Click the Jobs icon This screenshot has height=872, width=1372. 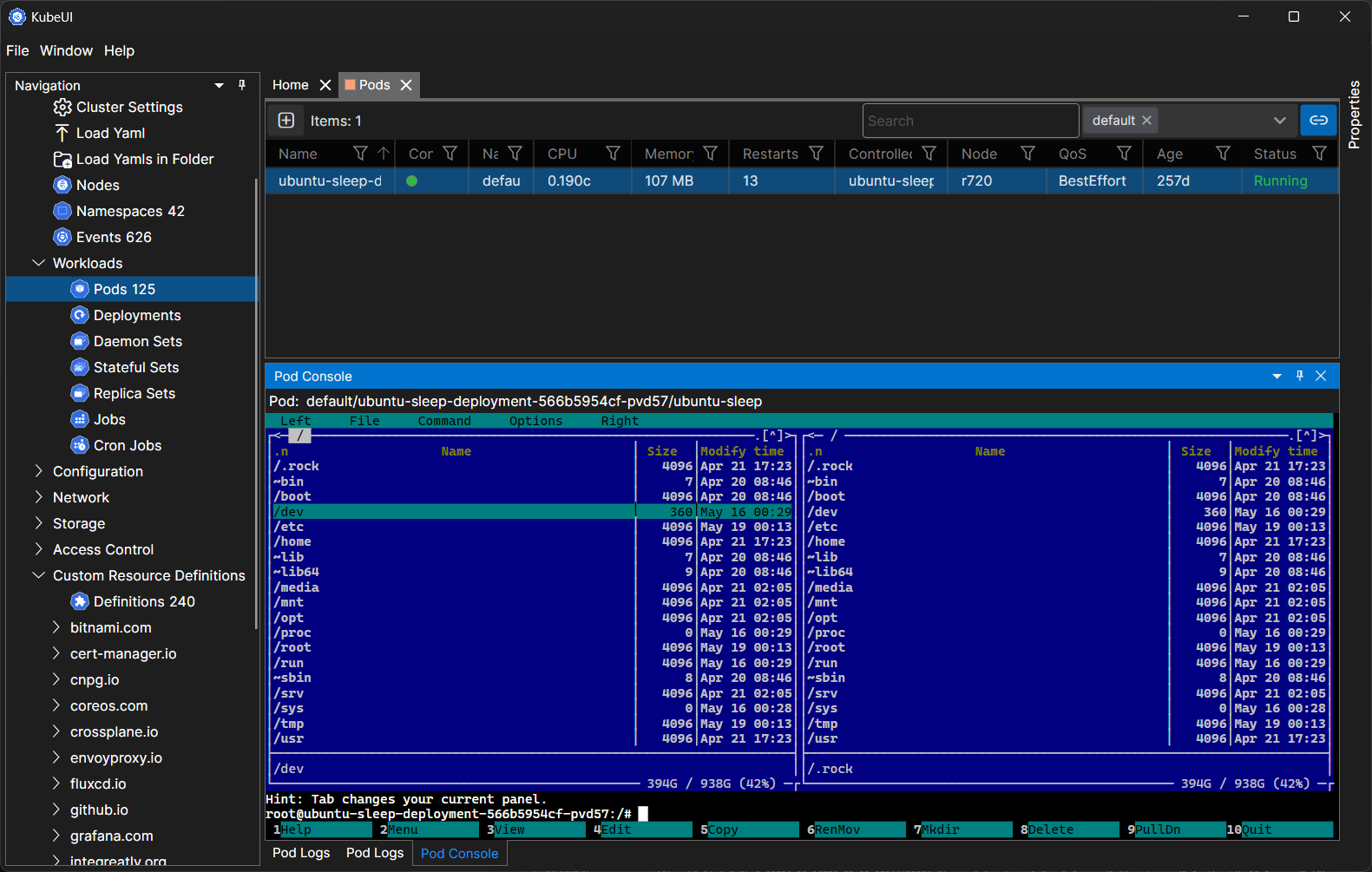(80, 419)
